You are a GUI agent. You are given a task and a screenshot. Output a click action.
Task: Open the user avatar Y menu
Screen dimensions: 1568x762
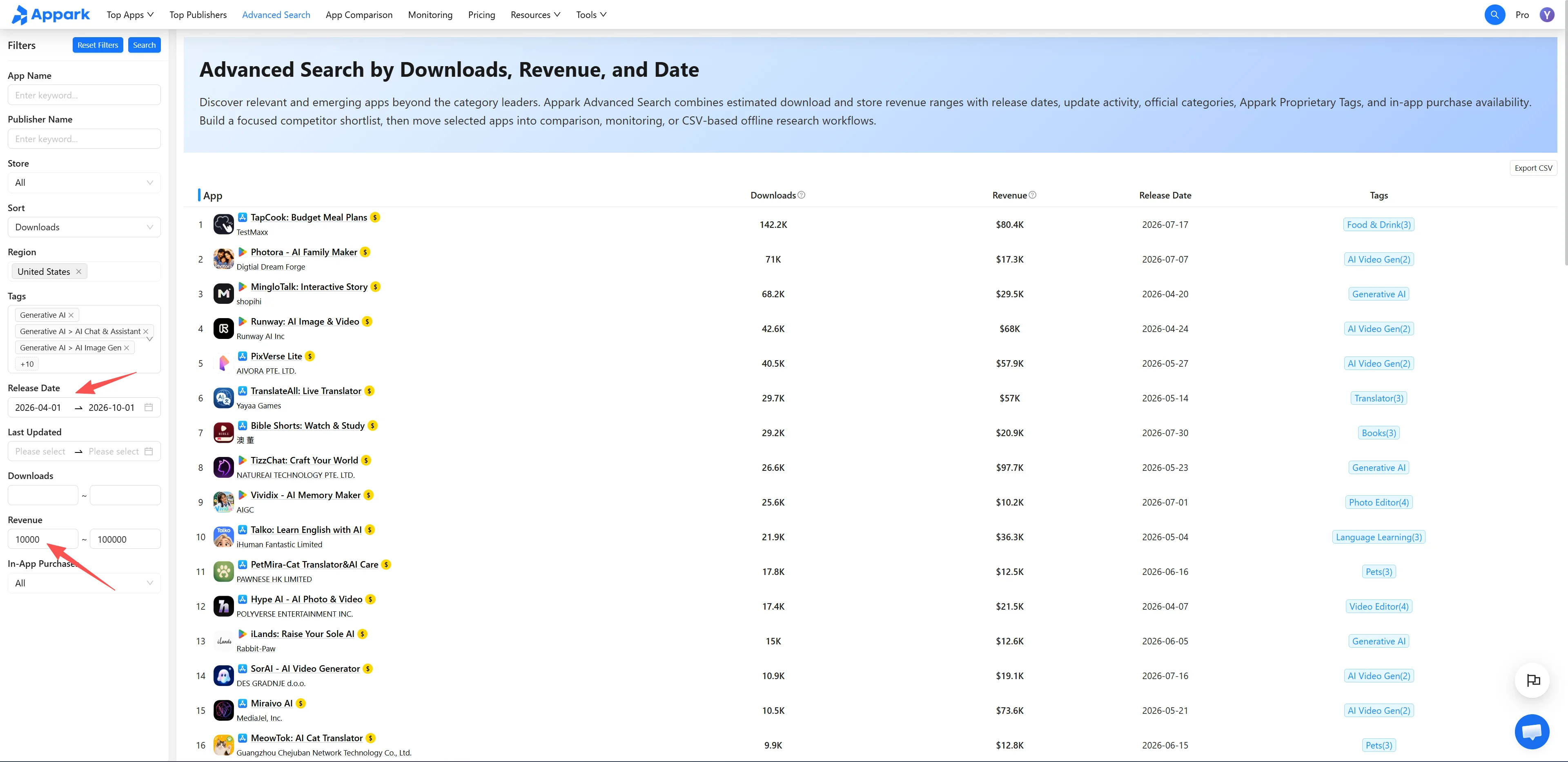pyautogui.click(x=1547, y=15)
